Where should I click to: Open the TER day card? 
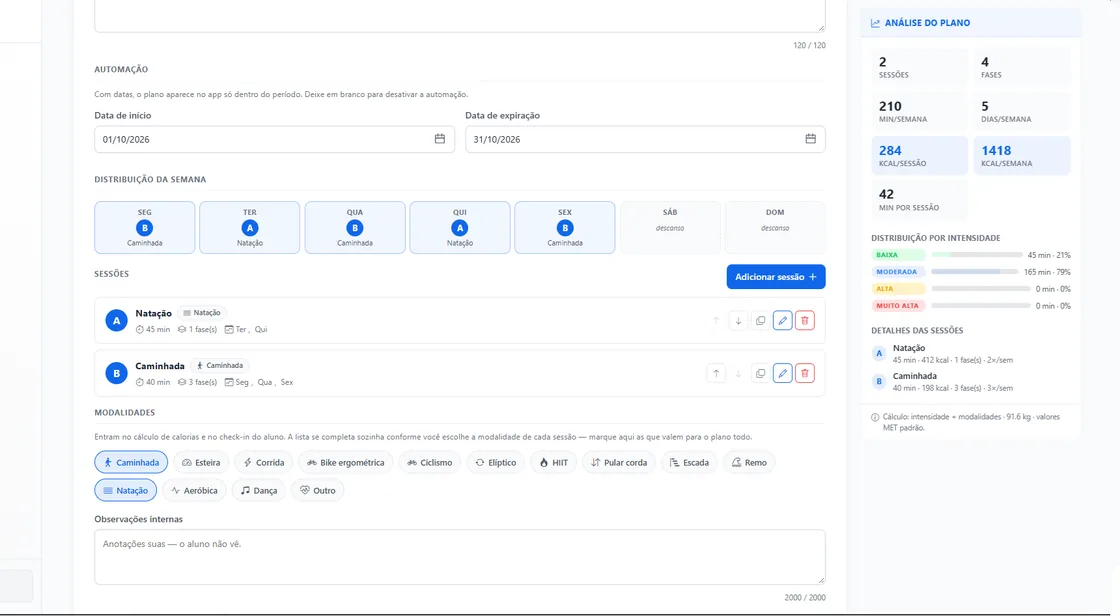point(249,227)
